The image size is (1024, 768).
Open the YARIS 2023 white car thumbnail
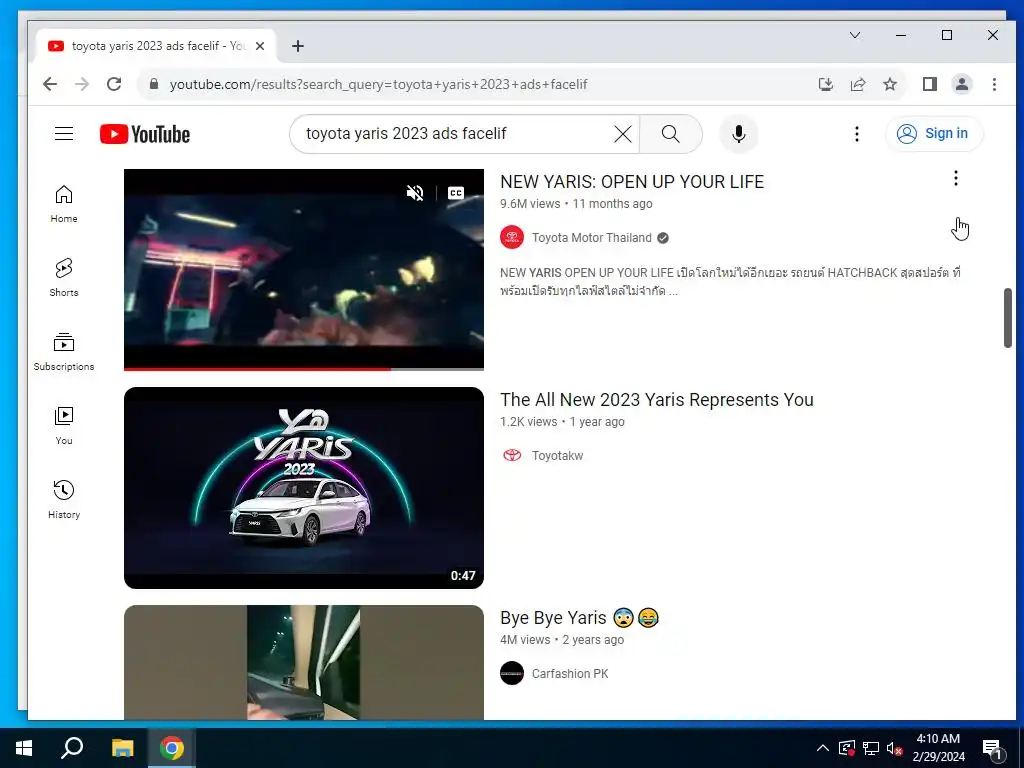304,488
